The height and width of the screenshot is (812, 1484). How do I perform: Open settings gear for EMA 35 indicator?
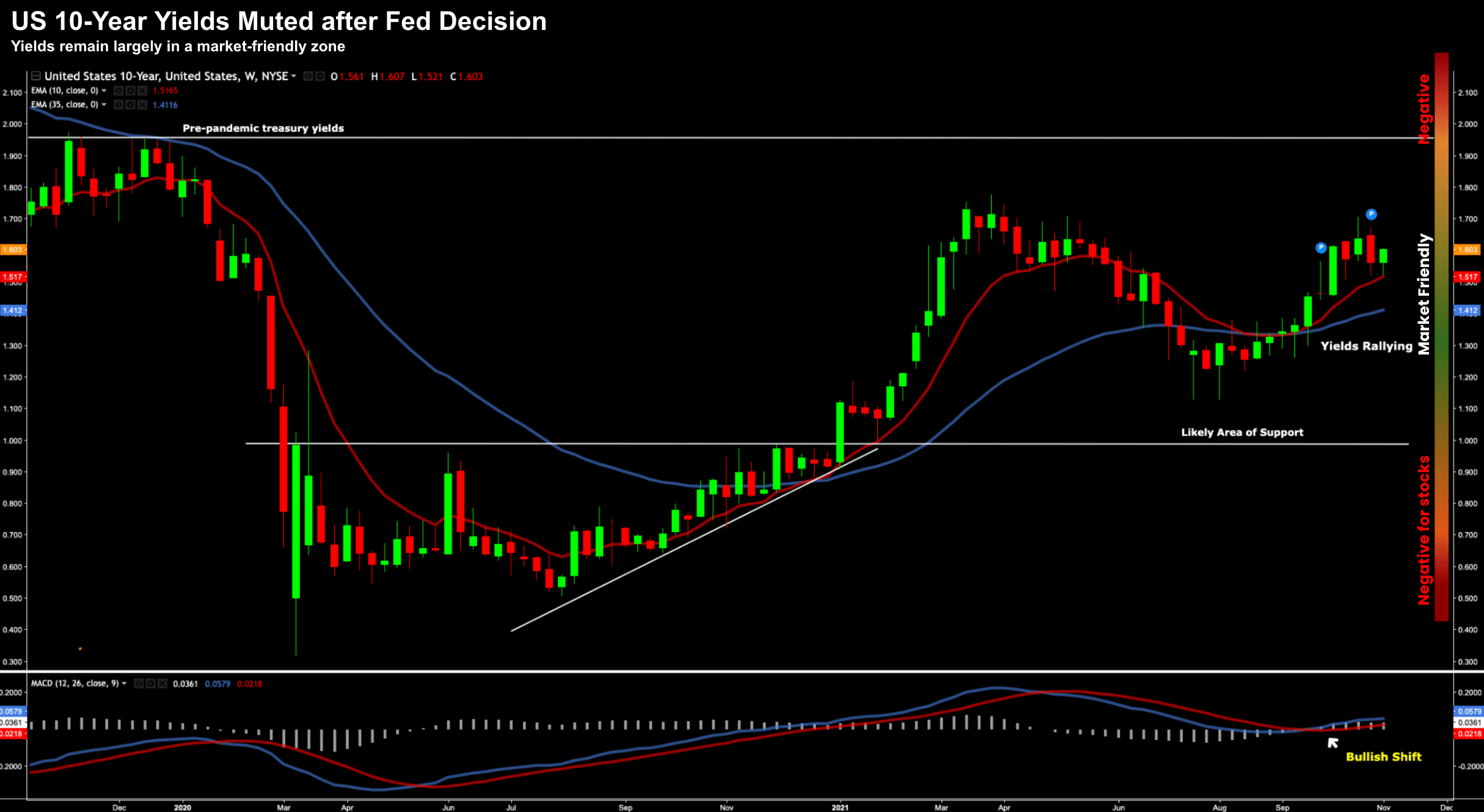click(130, 105)
